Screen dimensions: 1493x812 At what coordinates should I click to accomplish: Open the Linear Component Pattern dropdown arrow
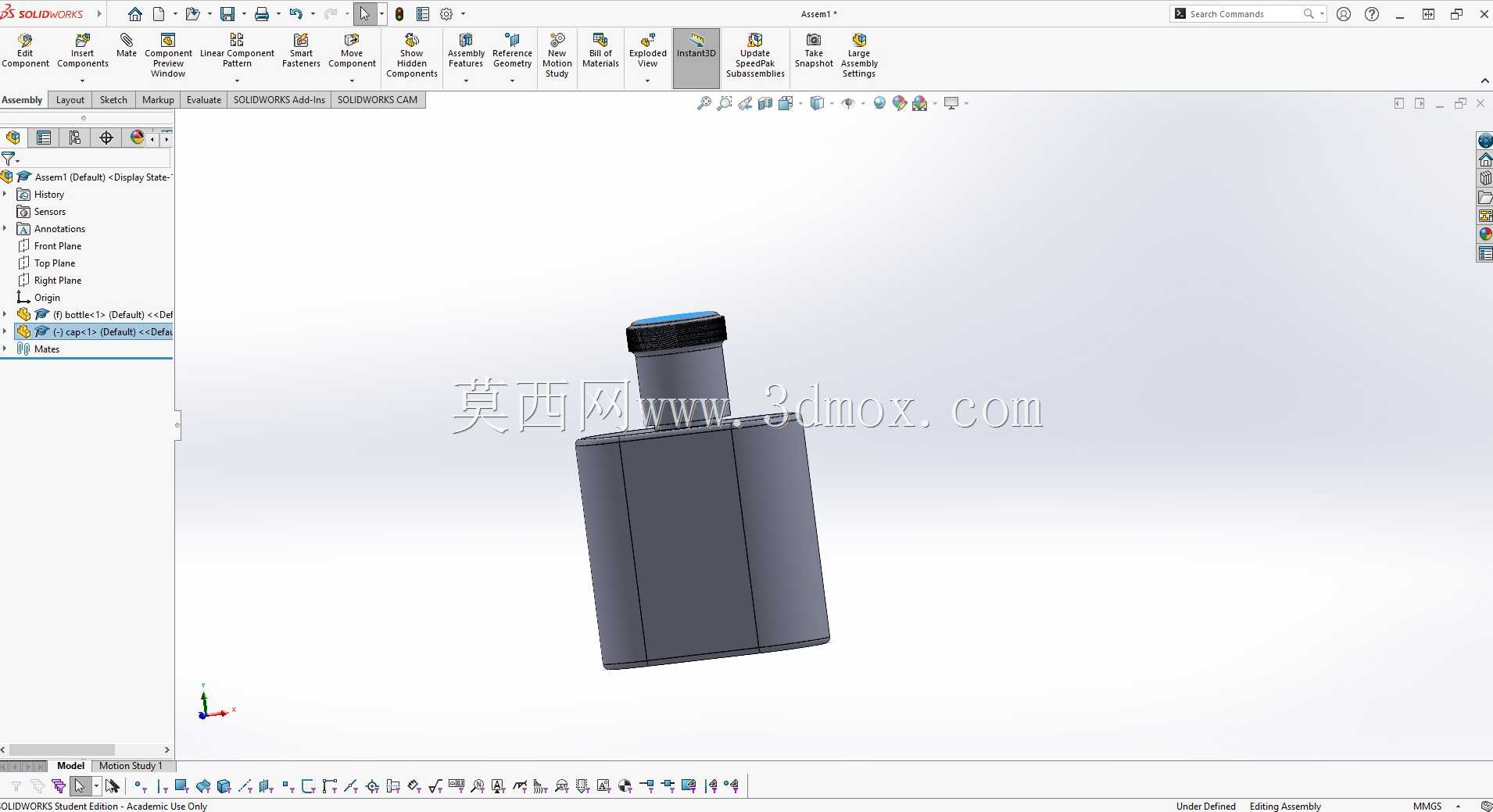[237, 81]
